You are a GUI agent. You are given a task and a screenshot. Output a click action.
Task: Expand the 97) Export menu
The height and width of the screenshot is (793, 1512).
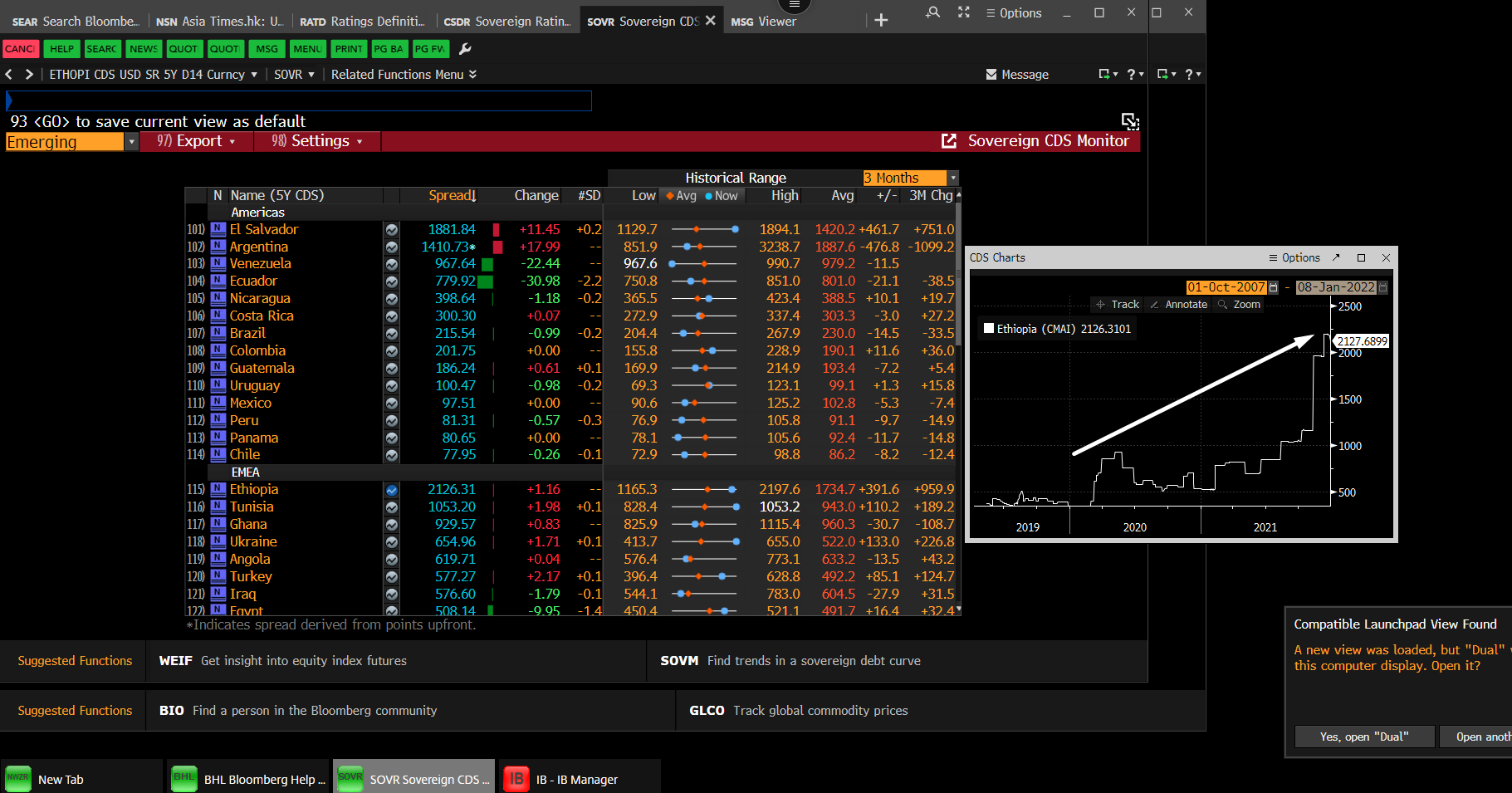coord(196,141)
